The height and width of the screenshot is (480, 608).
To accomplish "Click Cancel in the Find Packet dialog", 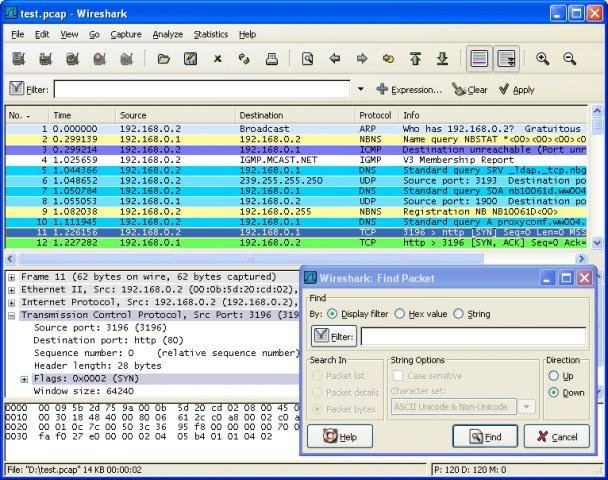I will pos(556,437).
